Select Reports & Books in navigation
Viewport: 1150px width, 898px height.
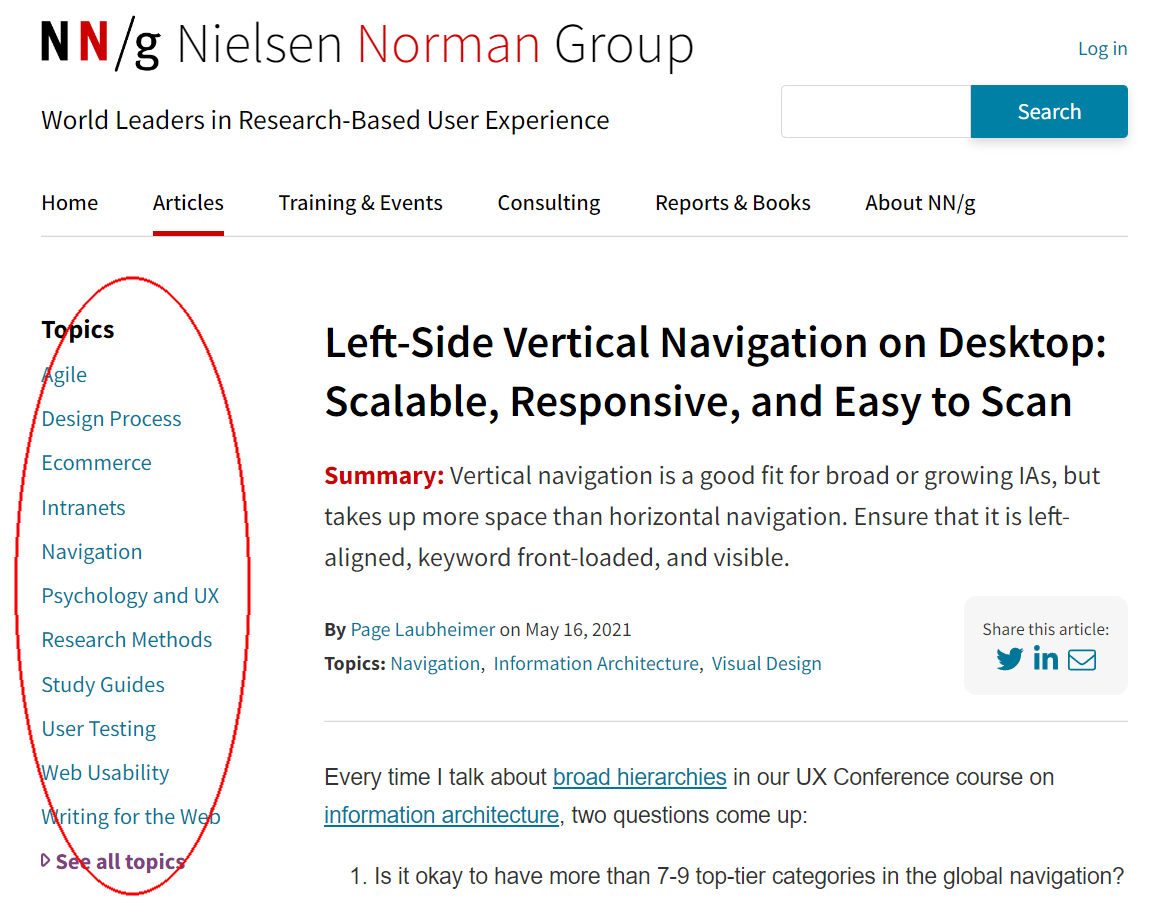point(733,203)
